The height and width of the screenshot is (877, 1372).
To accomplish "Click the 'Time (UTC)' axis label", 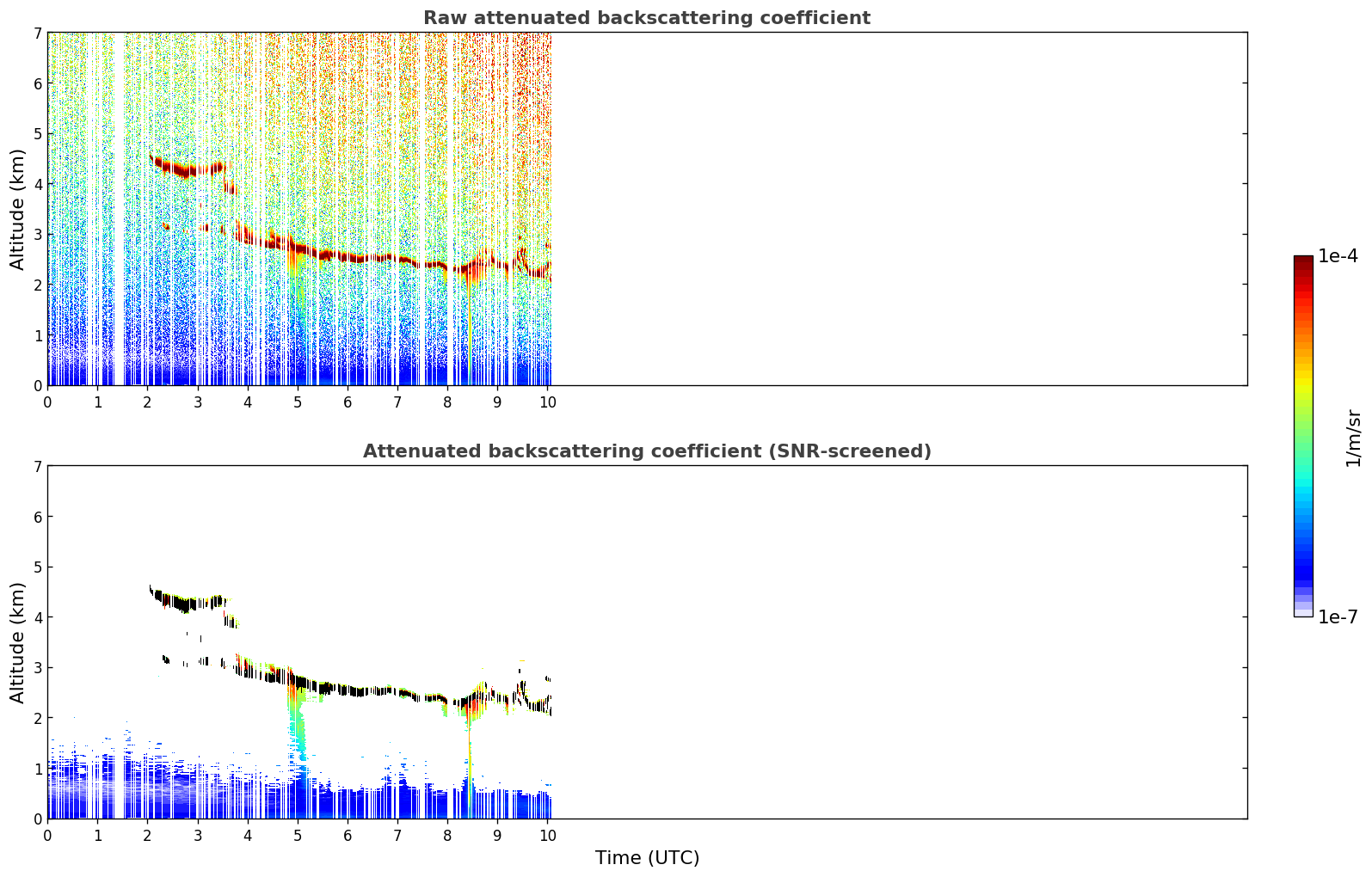I will click(647, 858).
